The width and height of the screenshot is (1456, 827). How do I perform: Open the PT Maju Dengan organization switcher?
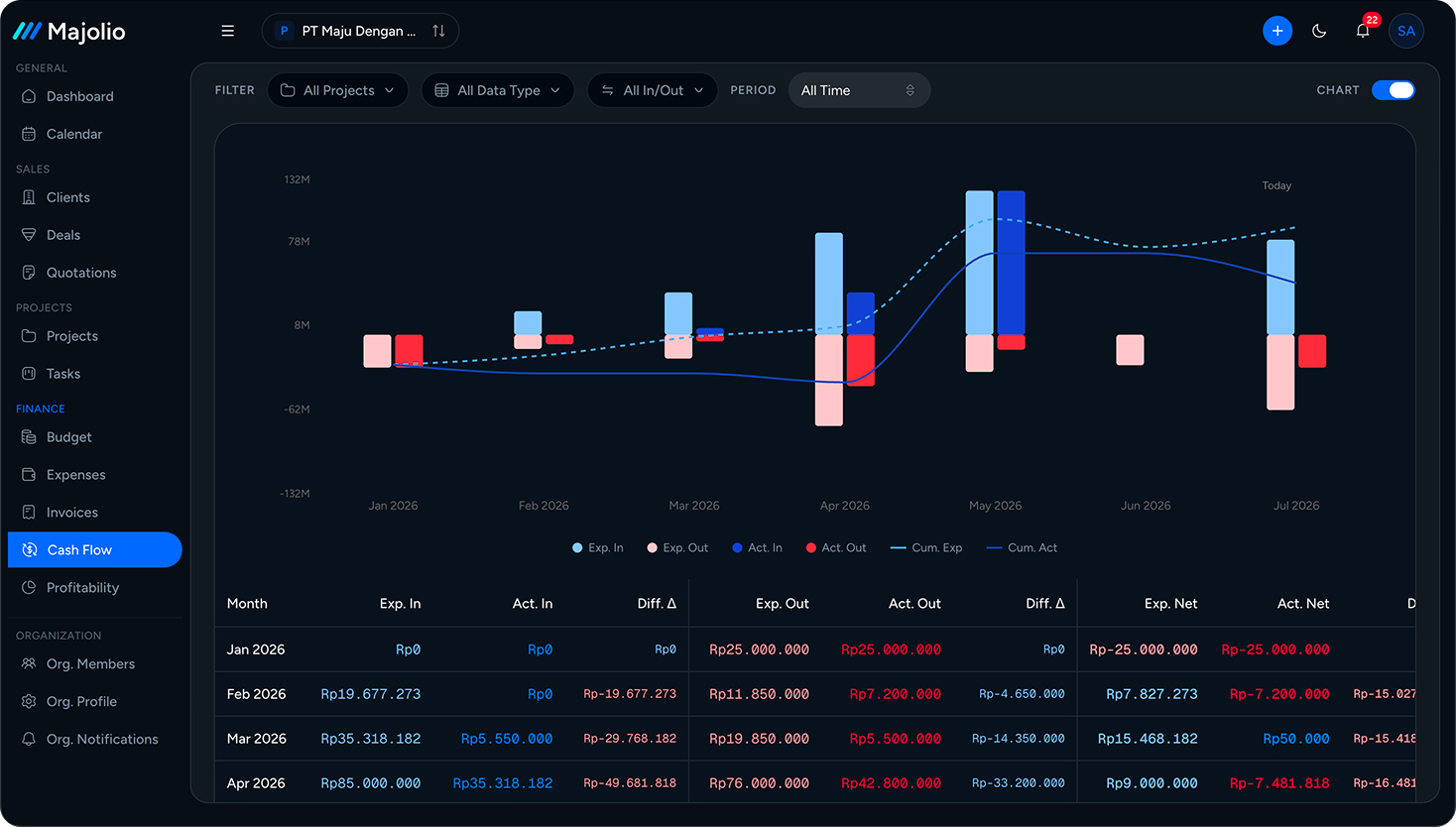coord(360,31)
